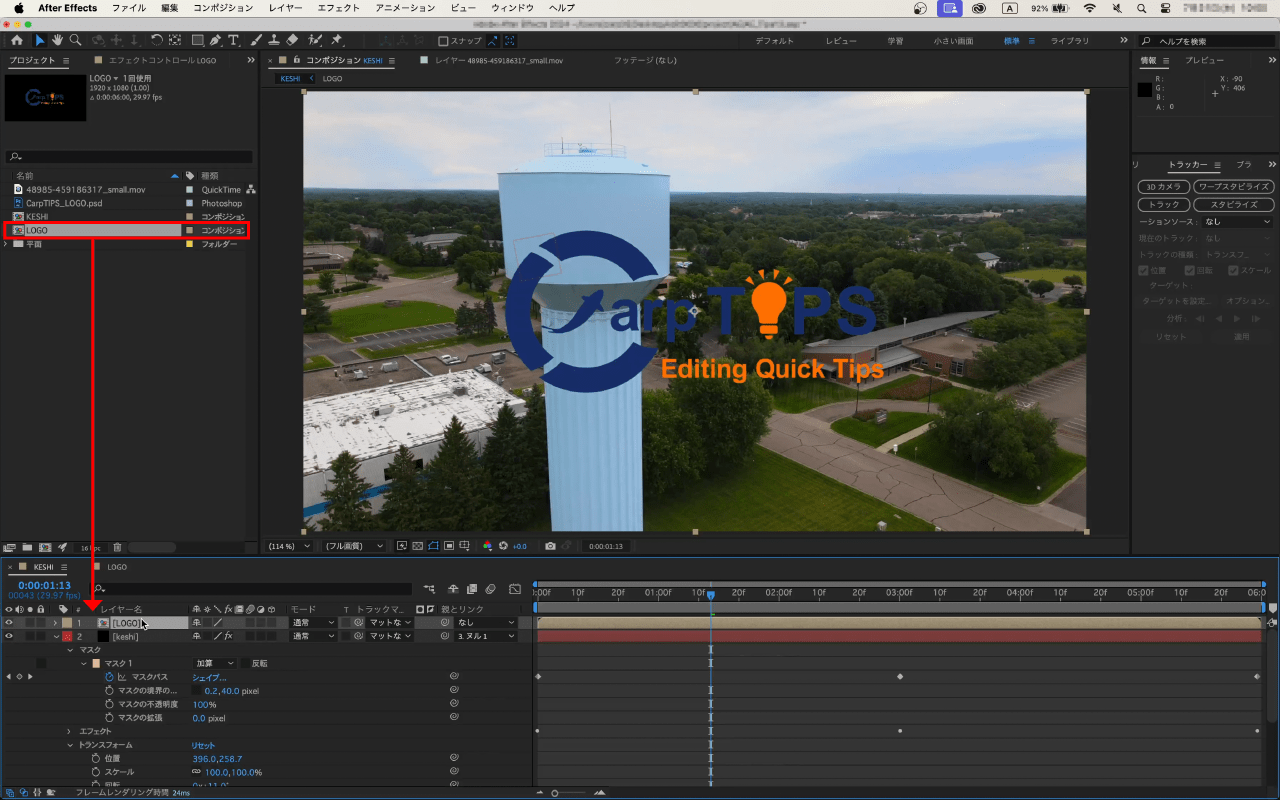Select the Clone Stamp tool
Screen dimensions: 1280x800
(x=274, y=40)
